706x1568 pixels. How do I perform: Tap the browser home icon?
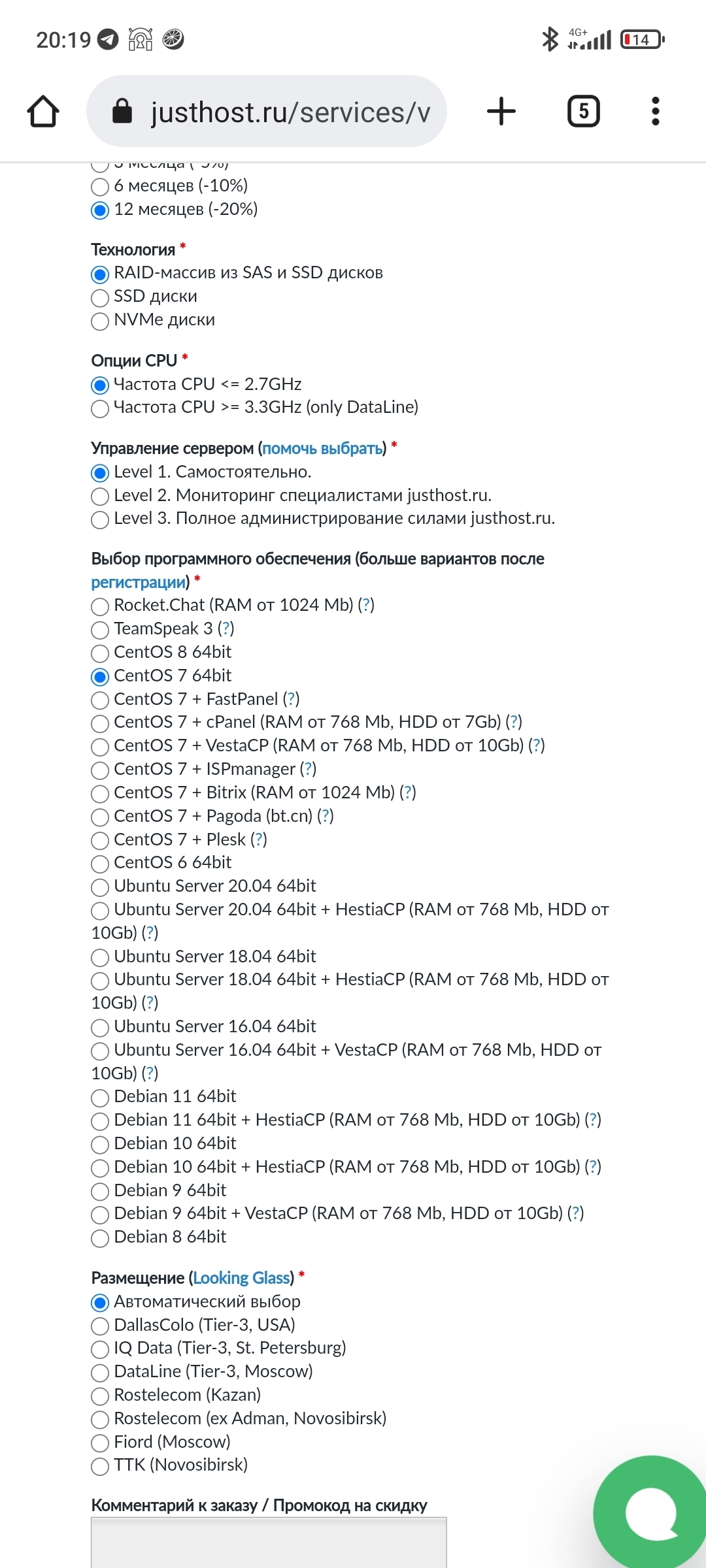pos(43,111)
